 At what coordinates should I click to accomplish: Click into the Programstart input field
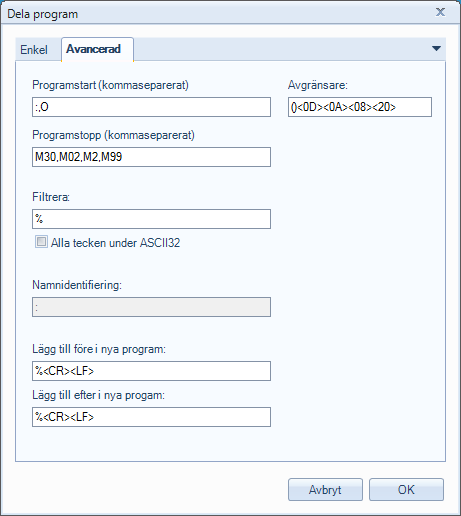tap(151, 107)
